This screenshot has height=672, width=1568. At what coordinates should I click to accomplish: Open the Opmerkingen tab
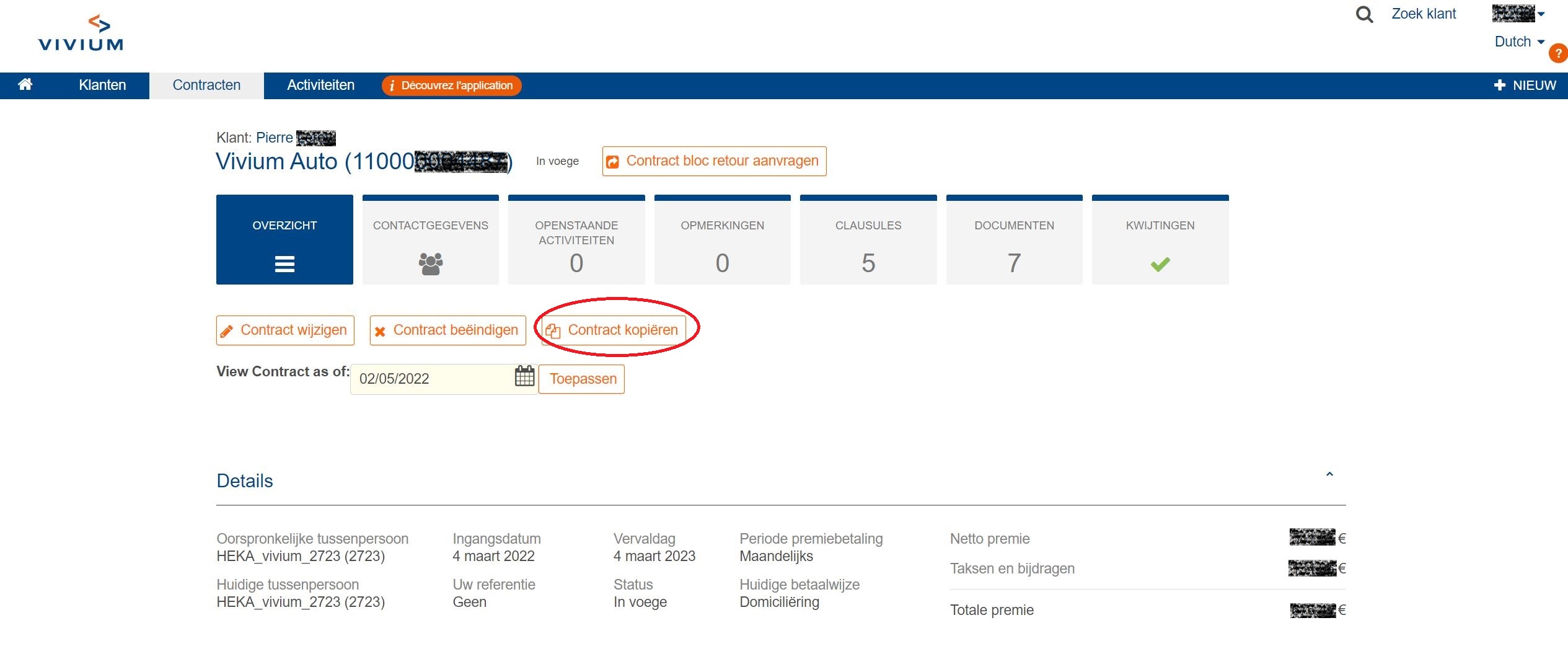(x=723, y=239)
